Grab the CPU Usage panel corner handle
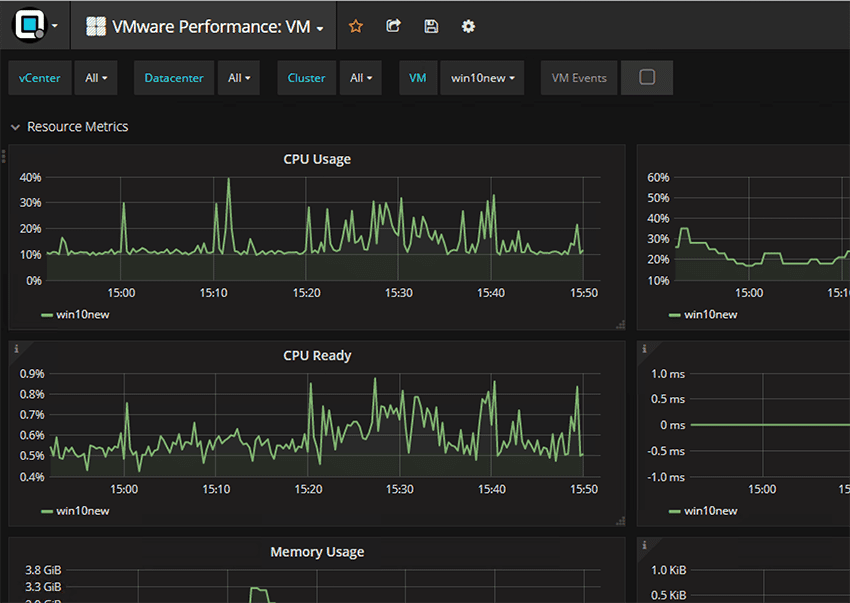Image resolution: width=850 pixels, height=603 pixels. pos(621,325)
